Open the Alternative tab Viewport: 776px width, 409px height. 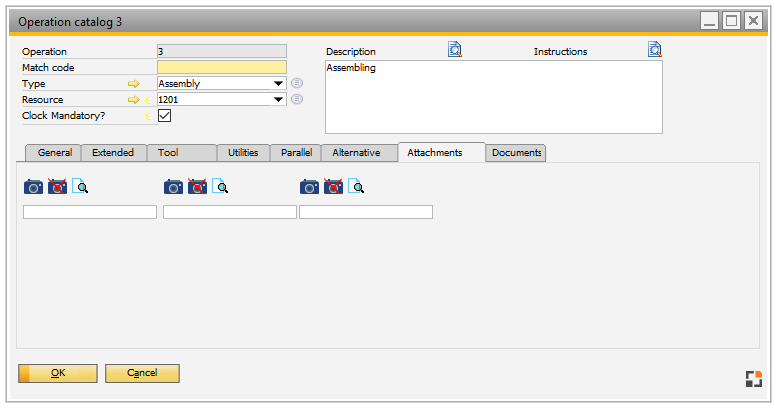pyautogui.click(x=356, y=153)
